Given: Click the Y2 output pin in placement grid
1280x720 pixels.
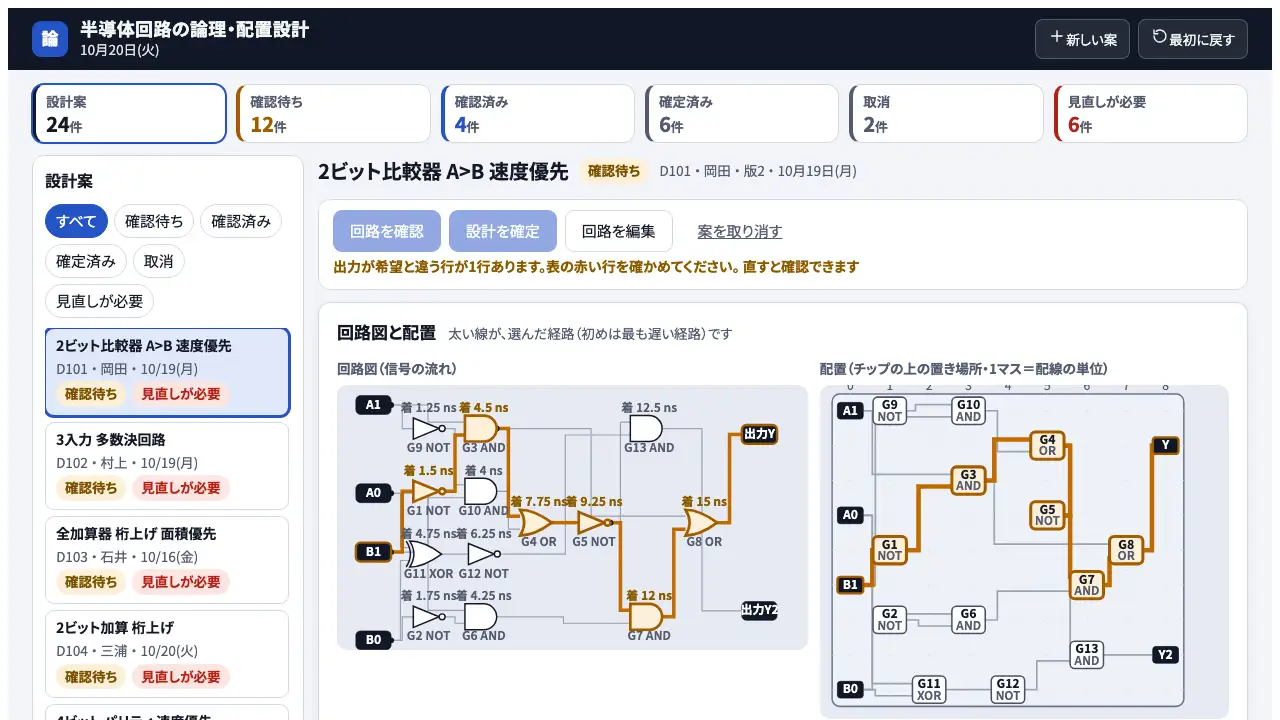Looking at the screenshot, I should [x=1165, y=655].
